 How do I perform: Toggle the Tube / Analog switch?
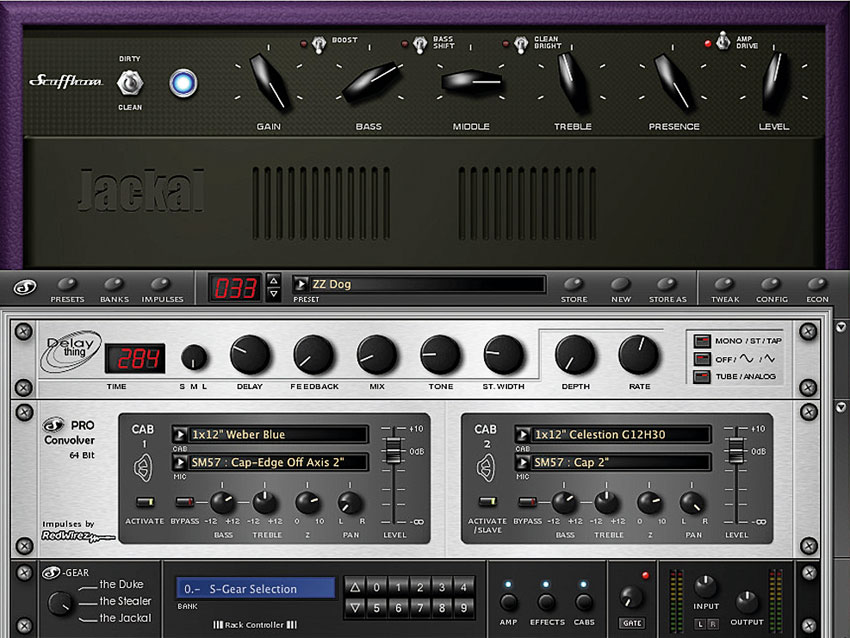(x=702, y=377)
